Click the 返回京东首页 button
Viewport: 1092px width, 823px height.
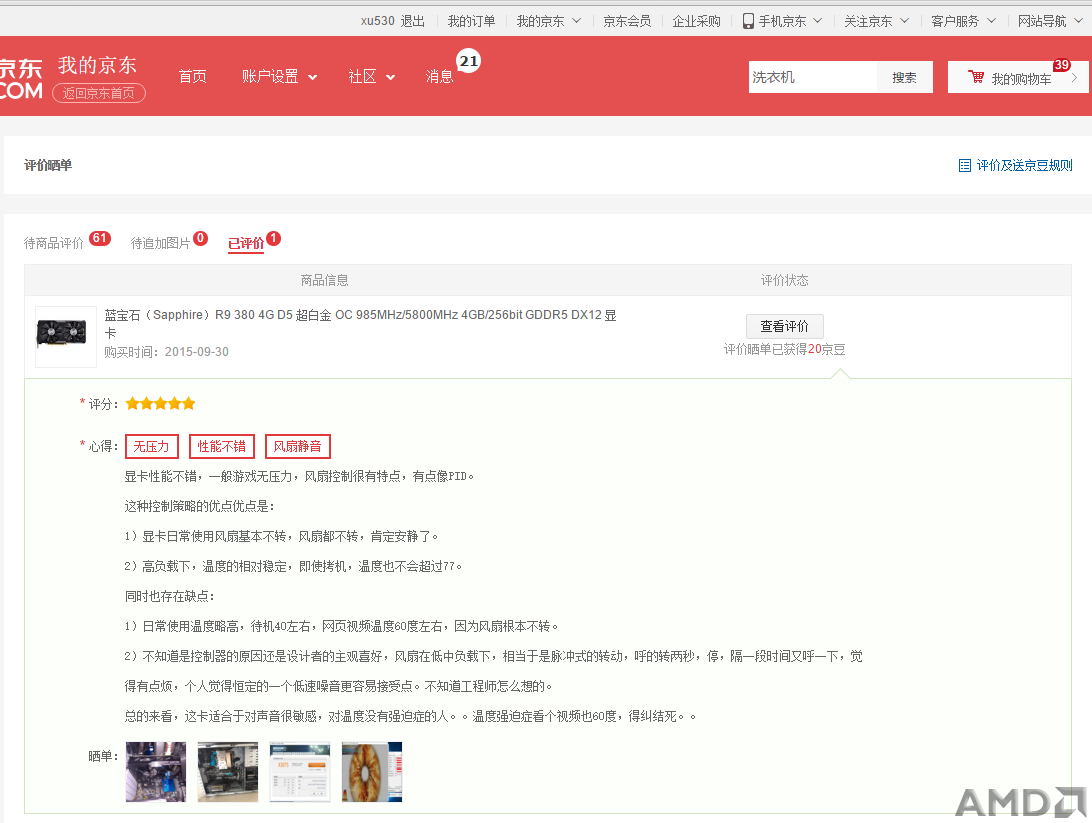tap(99, 93)
